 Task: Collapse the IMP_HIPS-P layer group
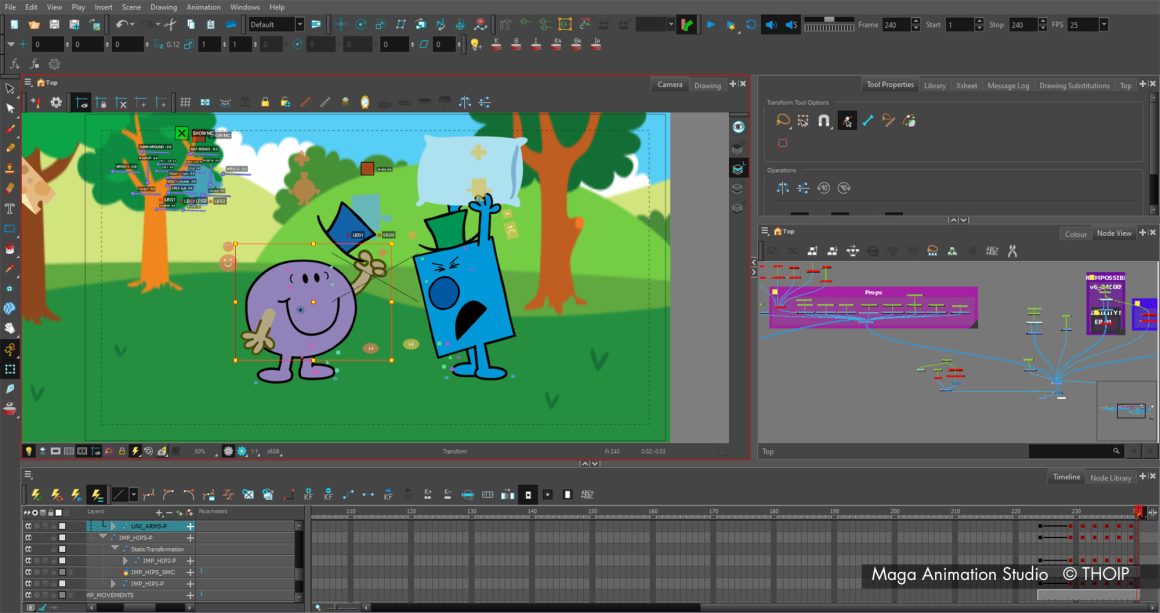[103, 538]
